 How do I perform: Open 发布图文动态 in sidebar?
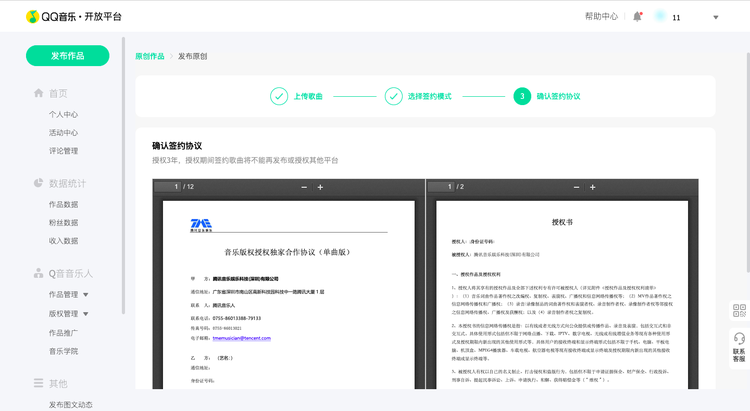(71, 404)
